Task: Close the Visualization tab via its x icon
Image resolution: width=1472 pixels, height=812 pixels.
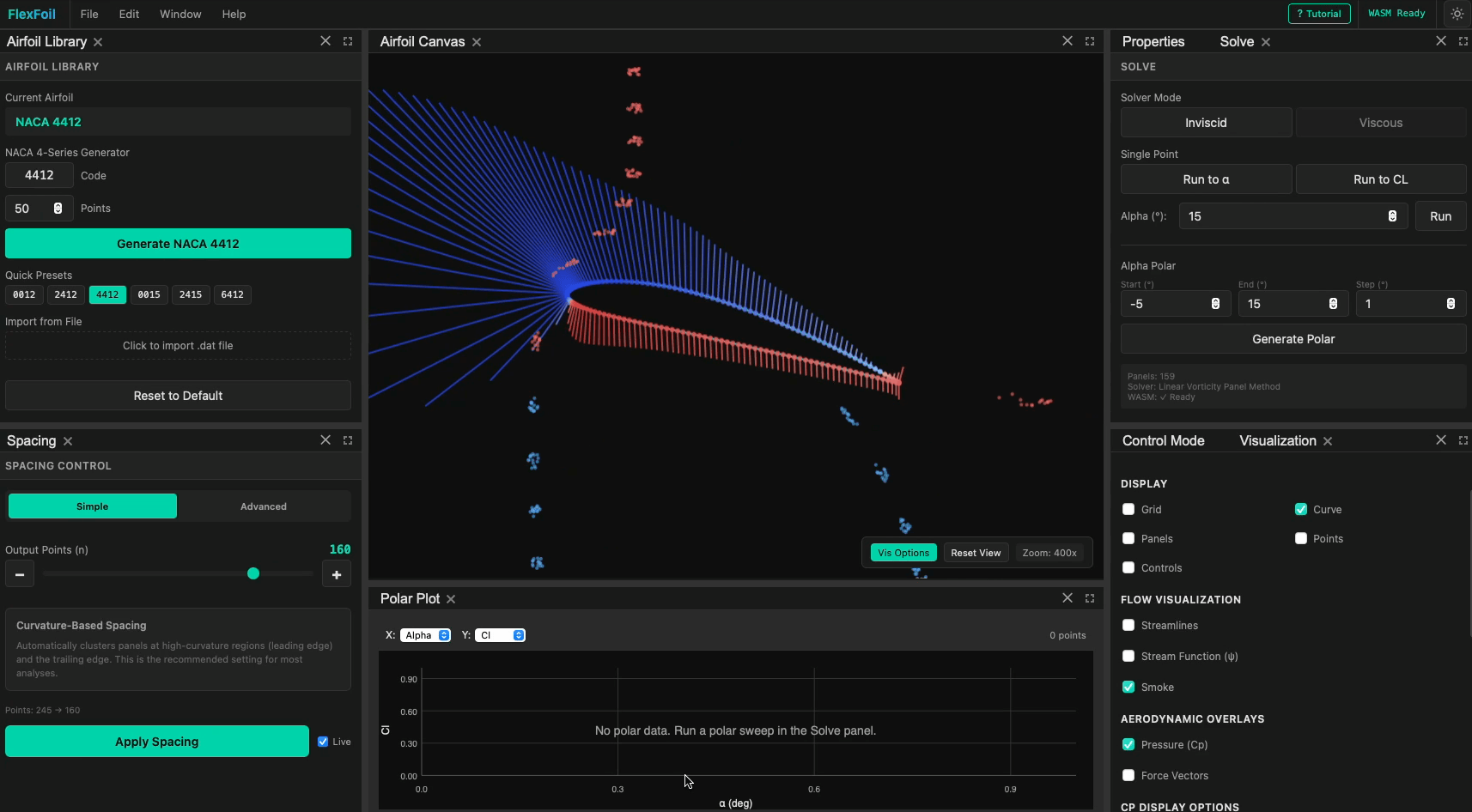Action: (x=1328, y=441)
